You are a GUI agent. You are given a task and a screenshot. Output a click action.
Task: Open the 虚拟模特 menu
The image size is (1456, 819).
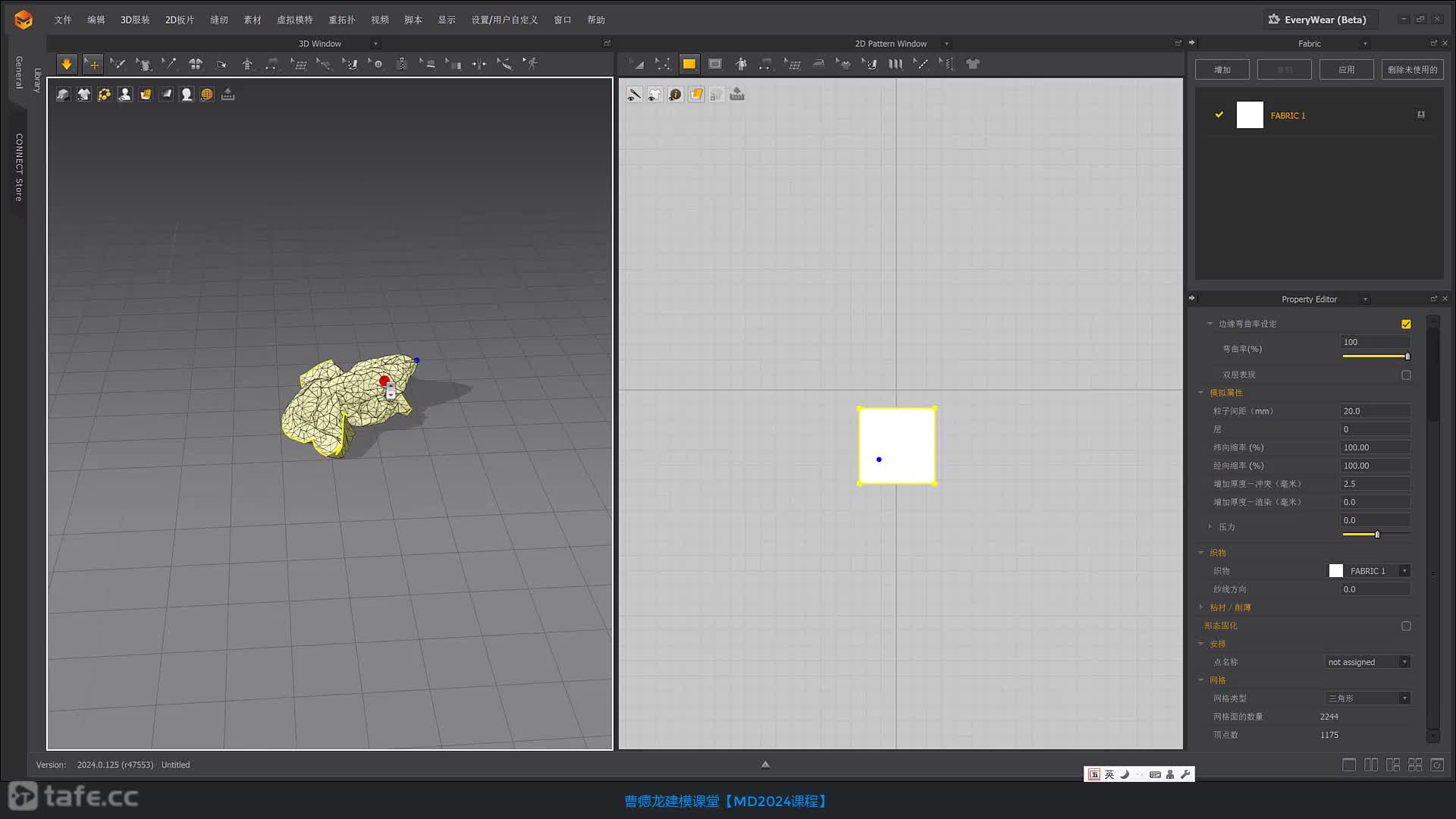[295, 20]
